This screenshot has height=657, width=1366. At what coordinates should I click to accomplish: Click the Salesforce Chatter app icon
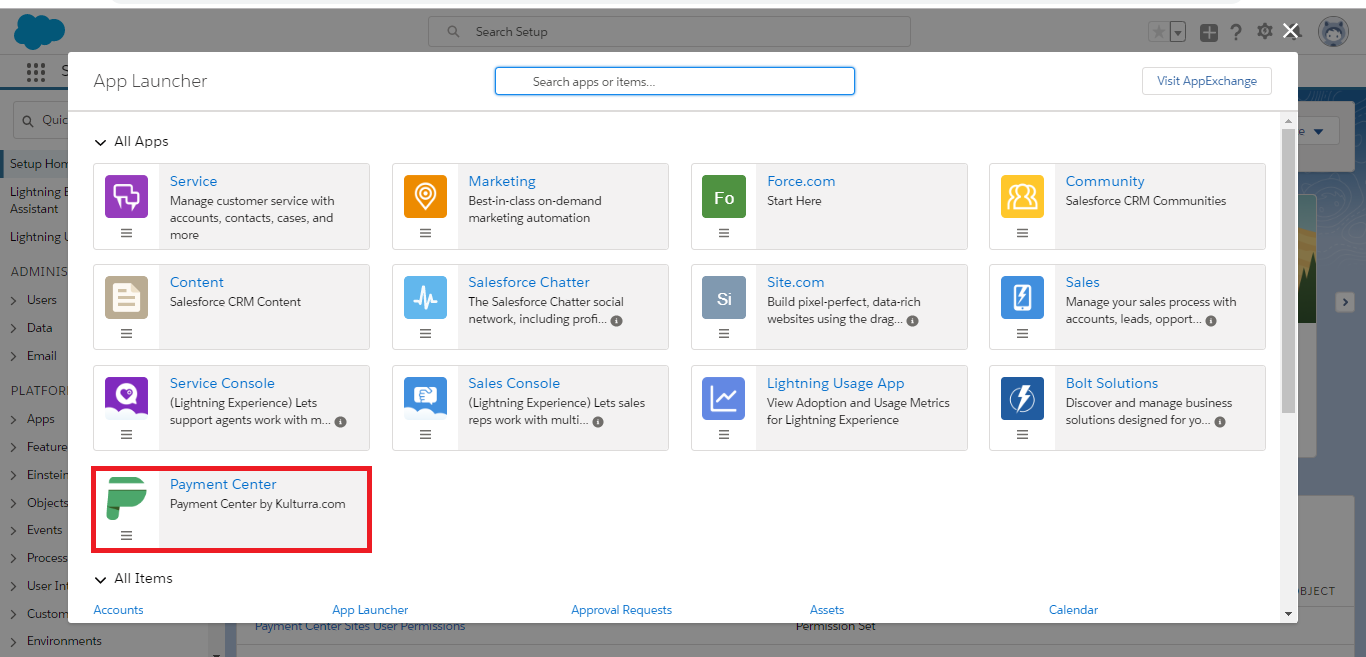pyautogui.click(x=425, y=297)
